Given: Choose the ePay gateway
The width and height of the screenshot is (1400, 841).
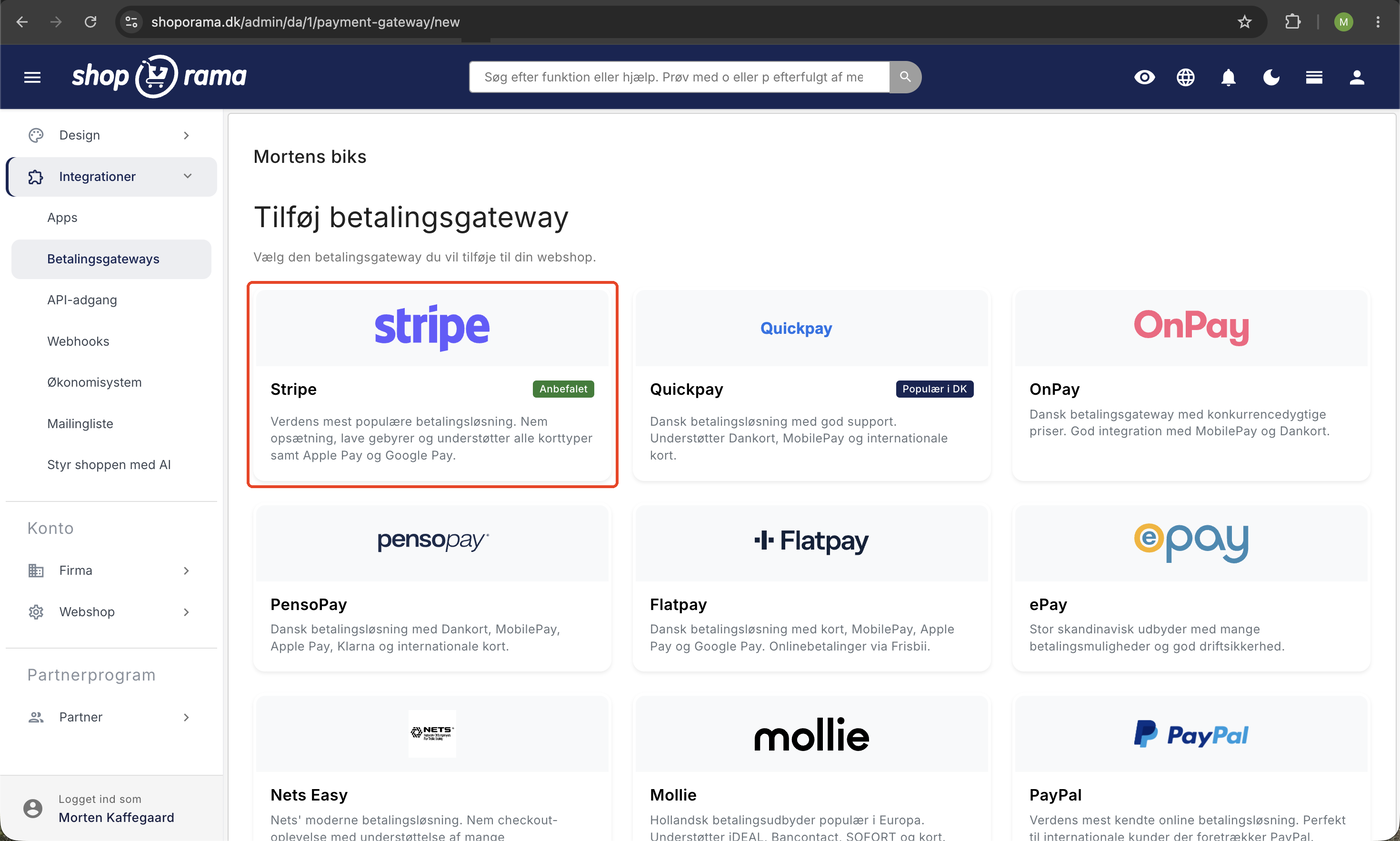Looking at the screenshot, I should (1191, 589).
